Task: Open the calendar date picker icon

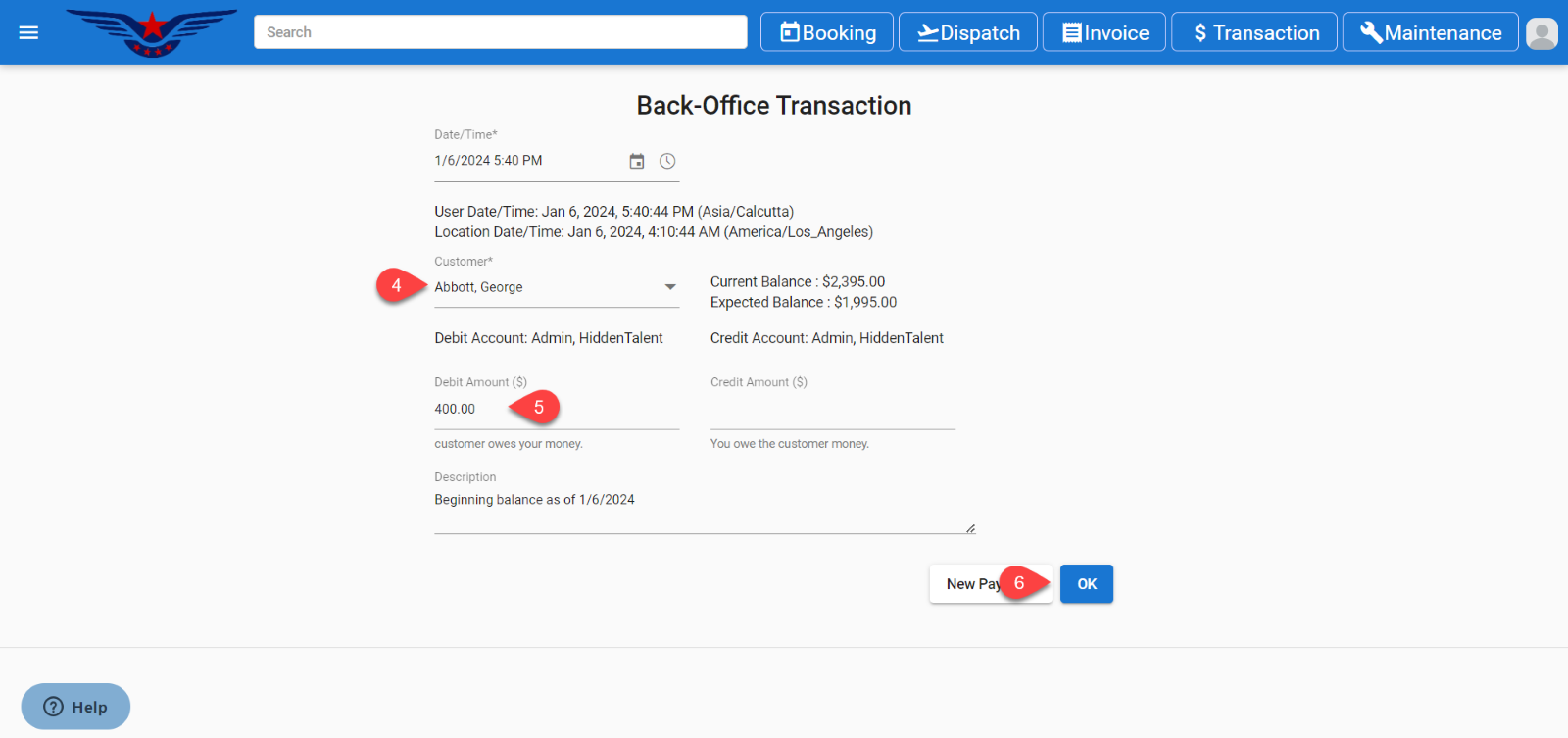Action: tap(637, 162)
